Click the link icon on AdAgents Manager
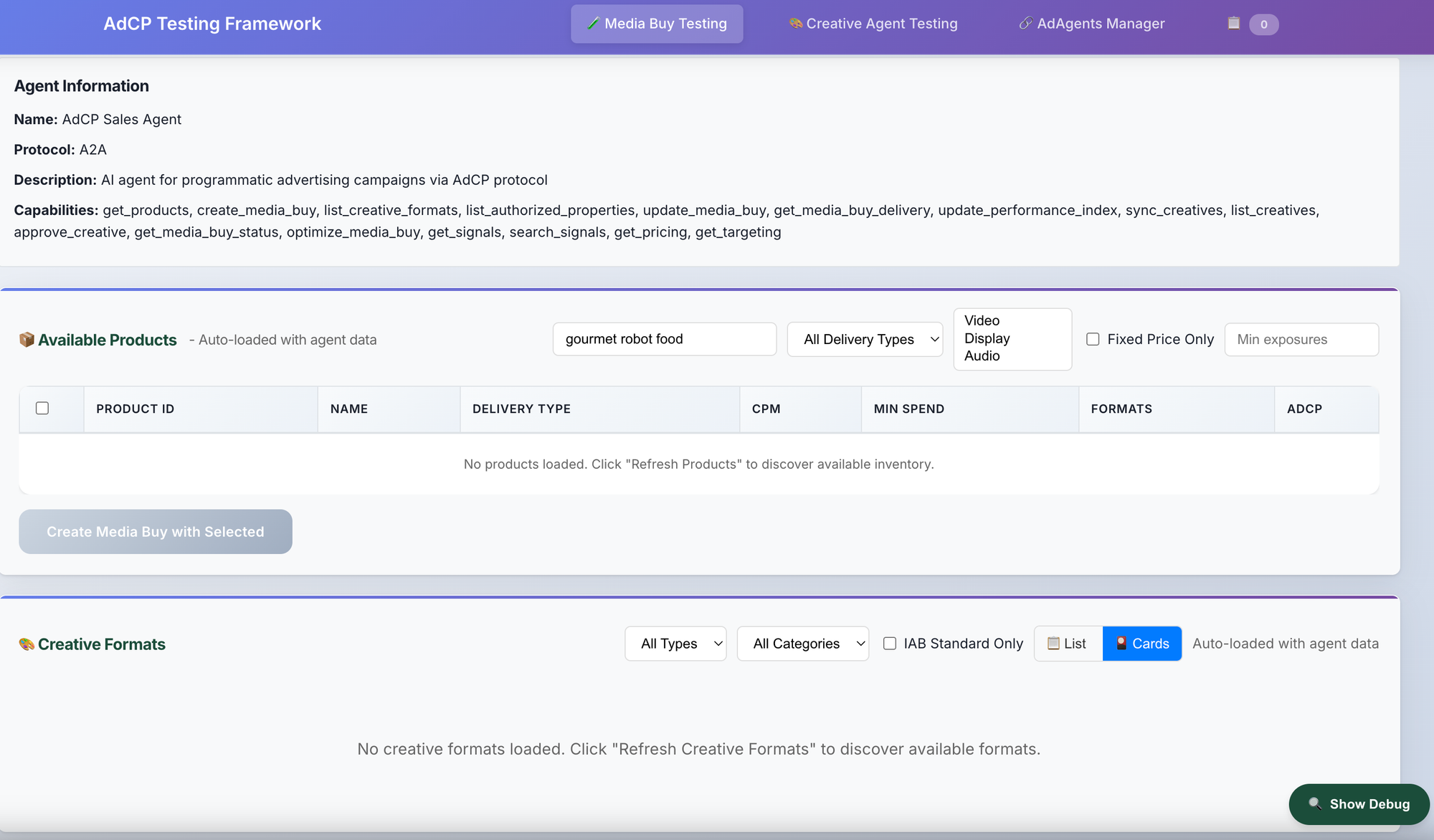Screen dimensions: 1434x840 (1026, 24)
